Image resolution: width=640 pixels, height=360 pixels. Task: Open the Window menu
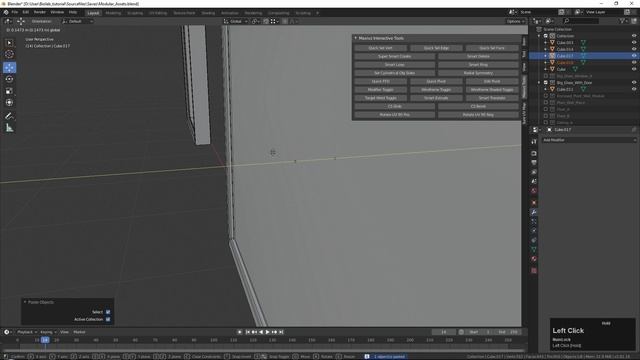57,12
